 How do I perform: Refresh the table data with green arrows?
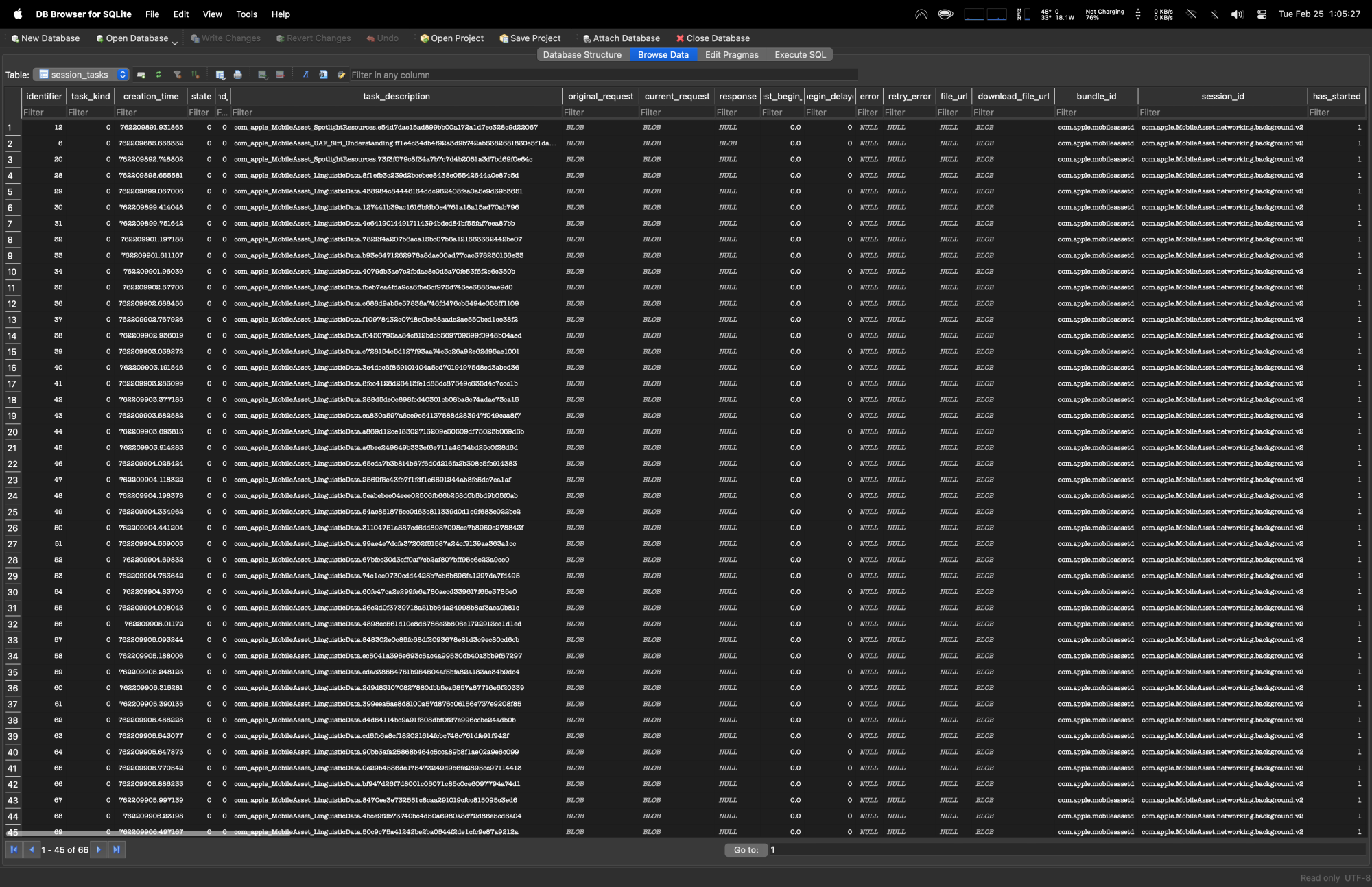click(158, 75)
